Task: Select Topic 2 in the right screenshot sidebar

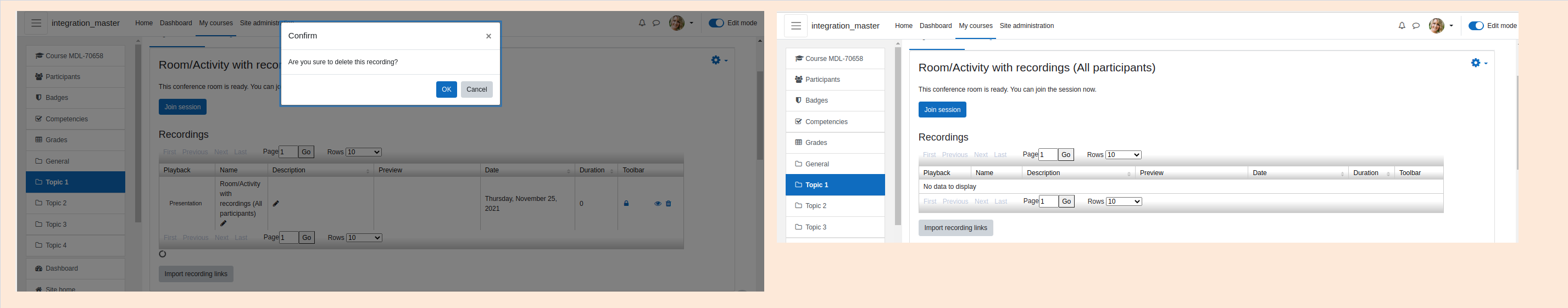Action: [x=835, y=206]
